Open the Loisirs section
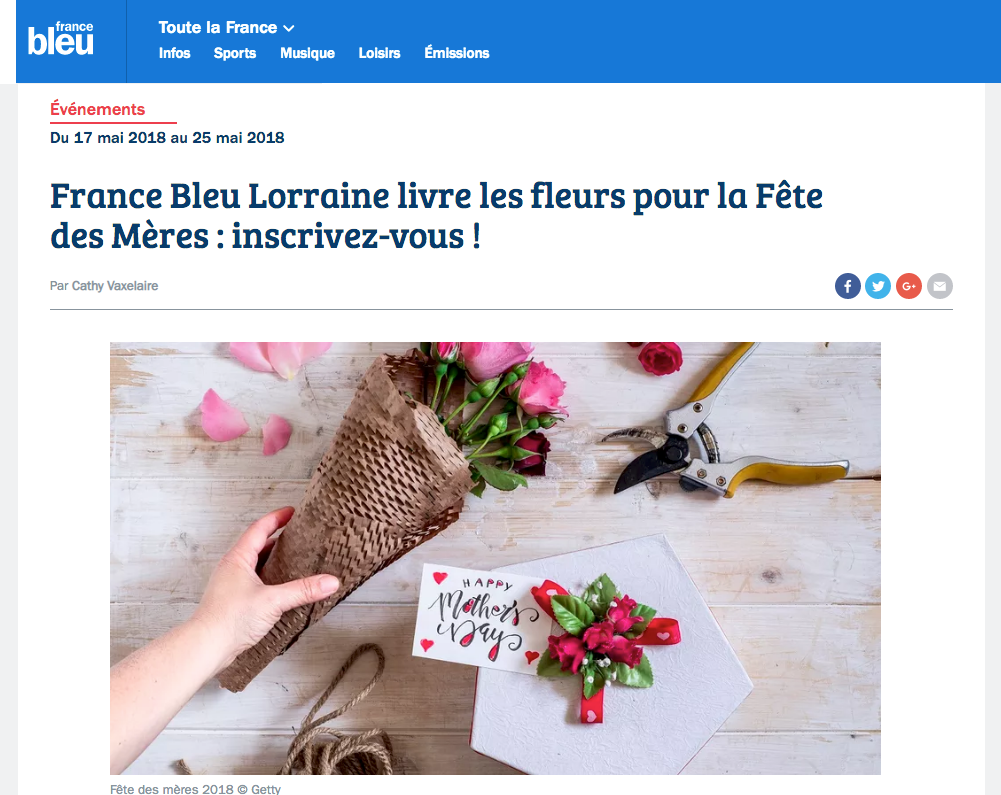 [x=379, y=53]
